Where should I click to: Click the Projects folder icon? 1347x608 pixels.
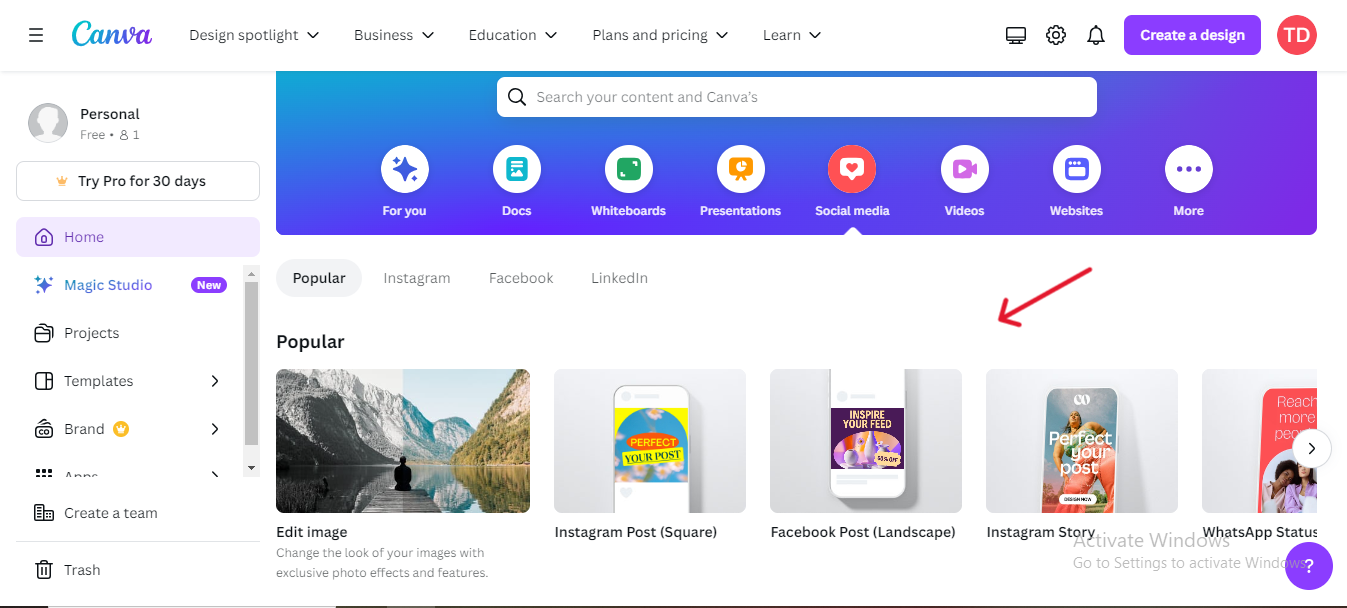44,333
